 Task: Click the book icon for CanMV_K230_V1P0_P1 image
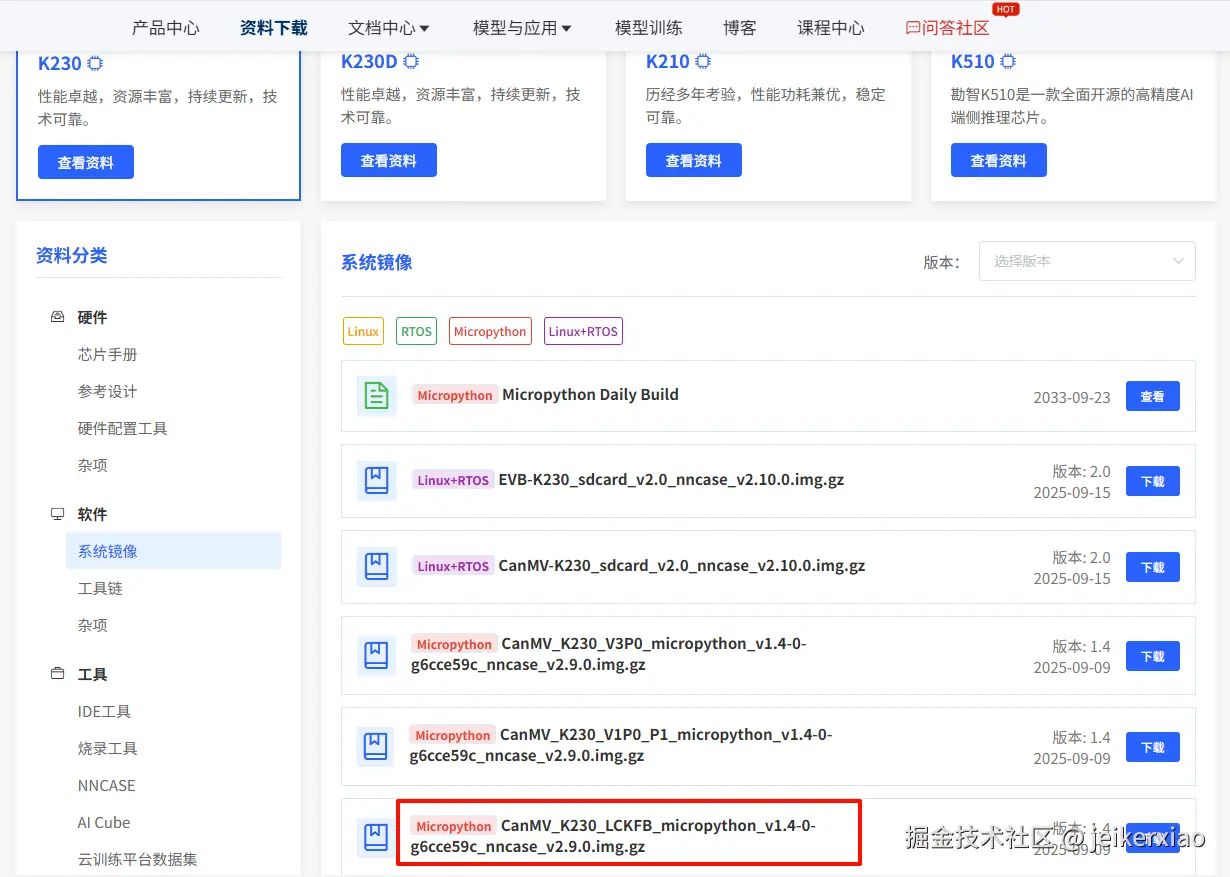[376, 746]
